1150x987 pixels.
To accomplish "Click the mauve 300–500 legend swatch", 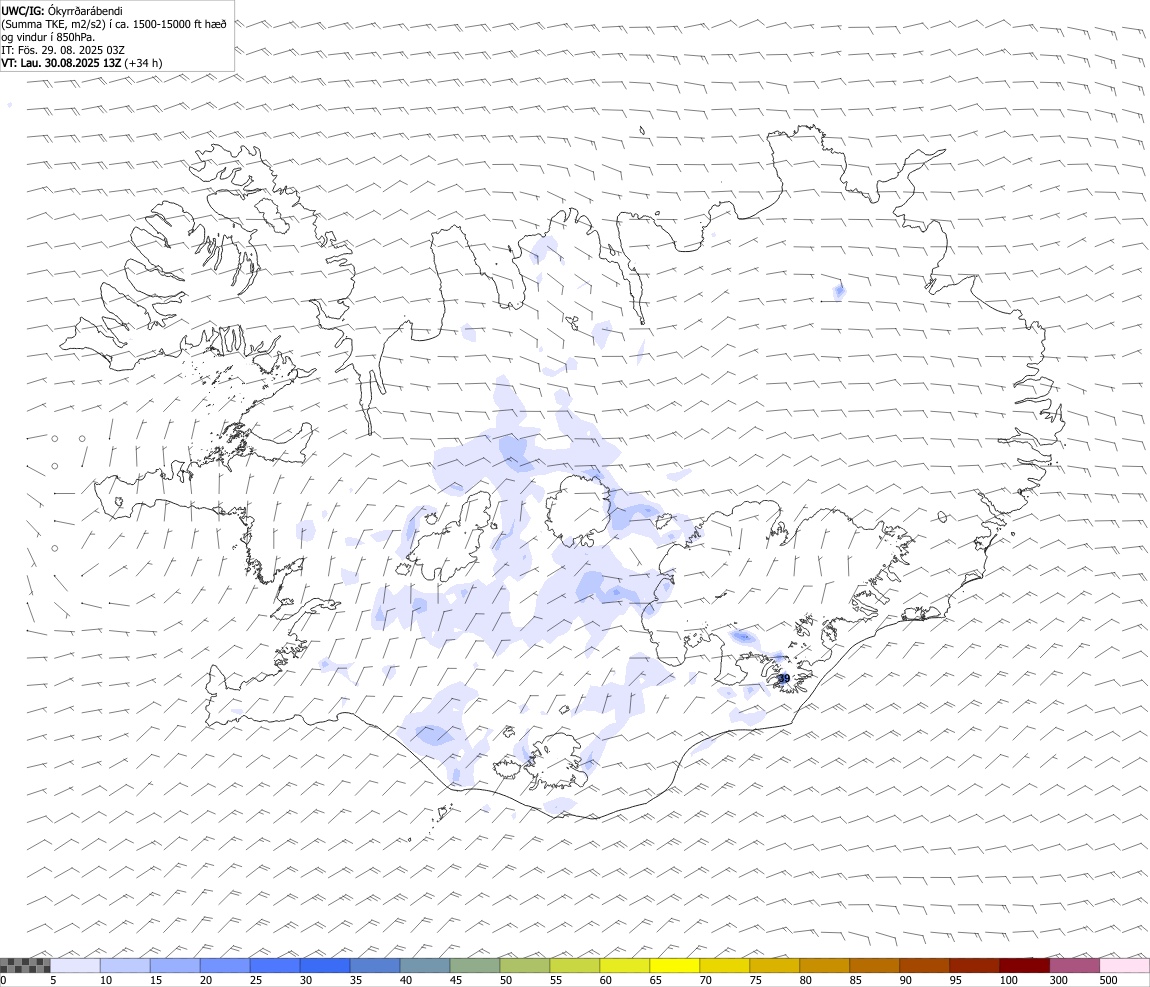I will [x=1074, y=965].
